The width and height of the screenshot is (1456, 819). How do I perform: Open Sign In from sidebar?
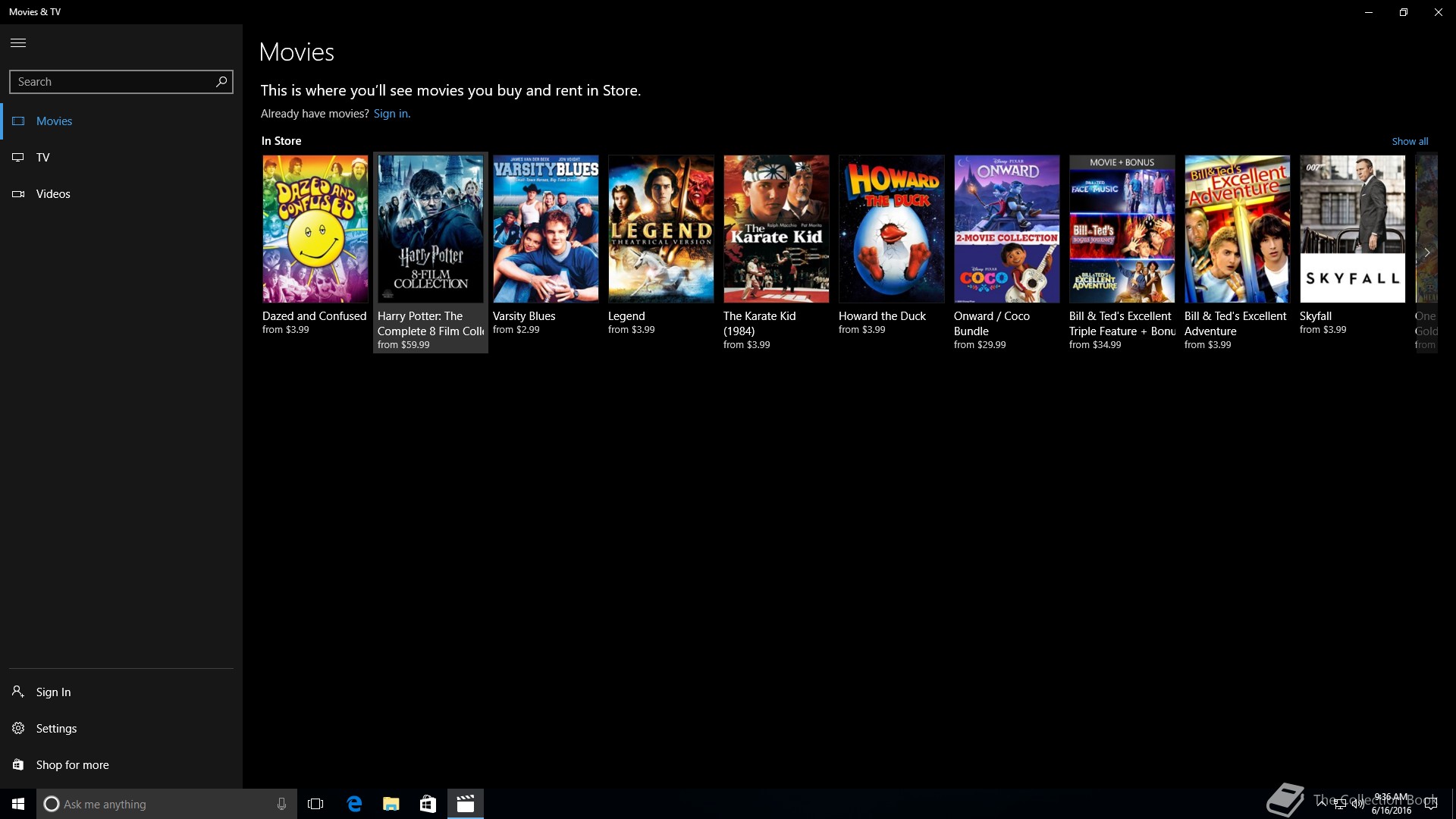click(121, 692)
